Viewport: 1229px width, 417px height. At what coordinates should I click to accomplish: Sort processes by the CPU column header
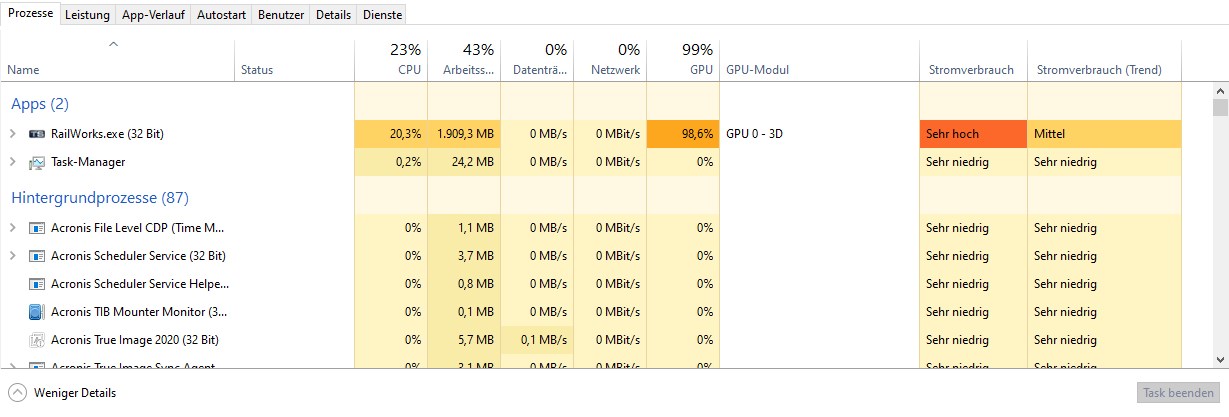coord(391,60)
